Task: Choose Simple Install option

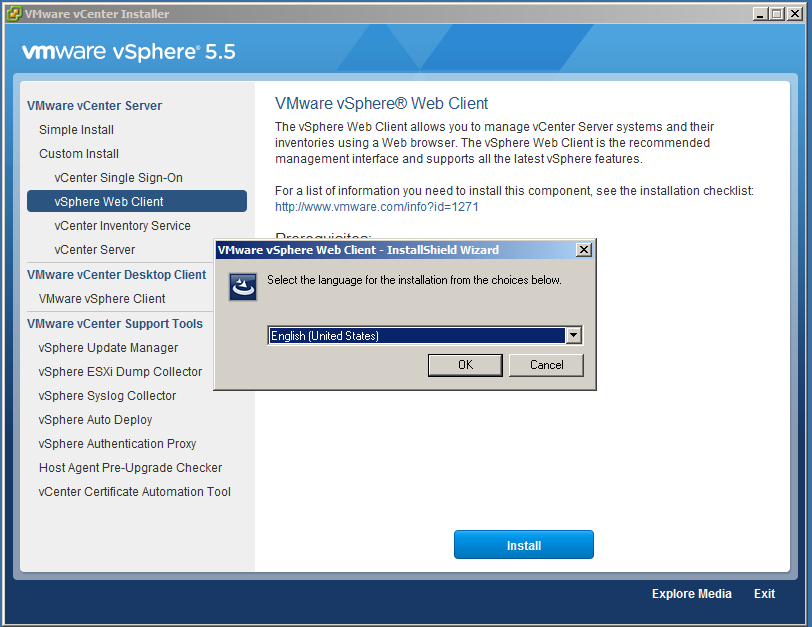Action: tap(76, 130)
